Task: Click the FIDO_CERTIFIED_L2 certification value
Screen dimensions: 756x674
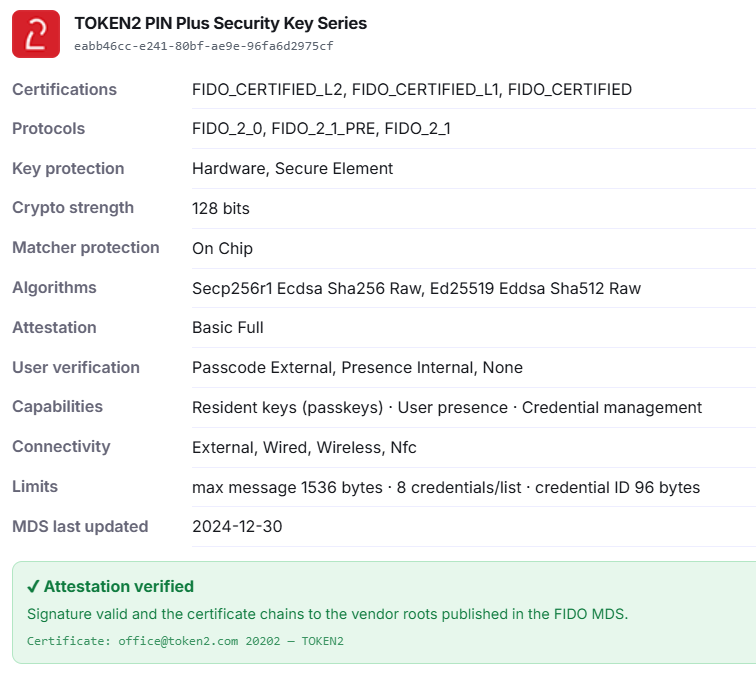Action: pos(267,90)
